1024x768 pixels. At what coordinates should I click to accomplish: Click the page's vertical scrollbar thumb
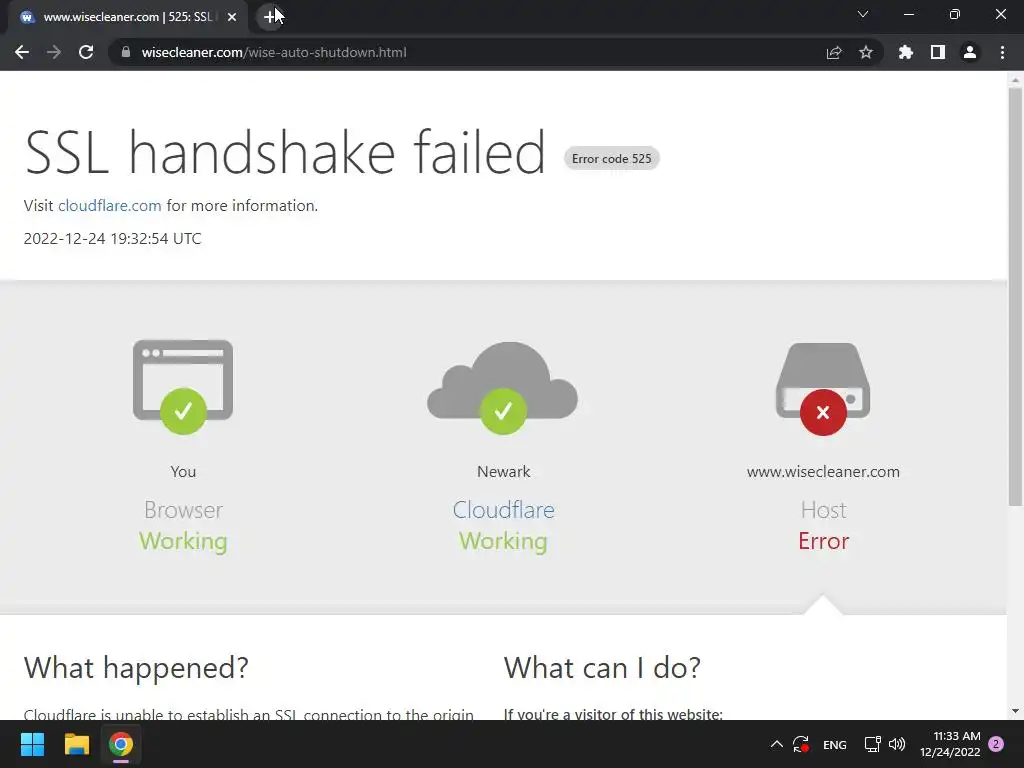pyautogui.click(x=1015, y=297)
